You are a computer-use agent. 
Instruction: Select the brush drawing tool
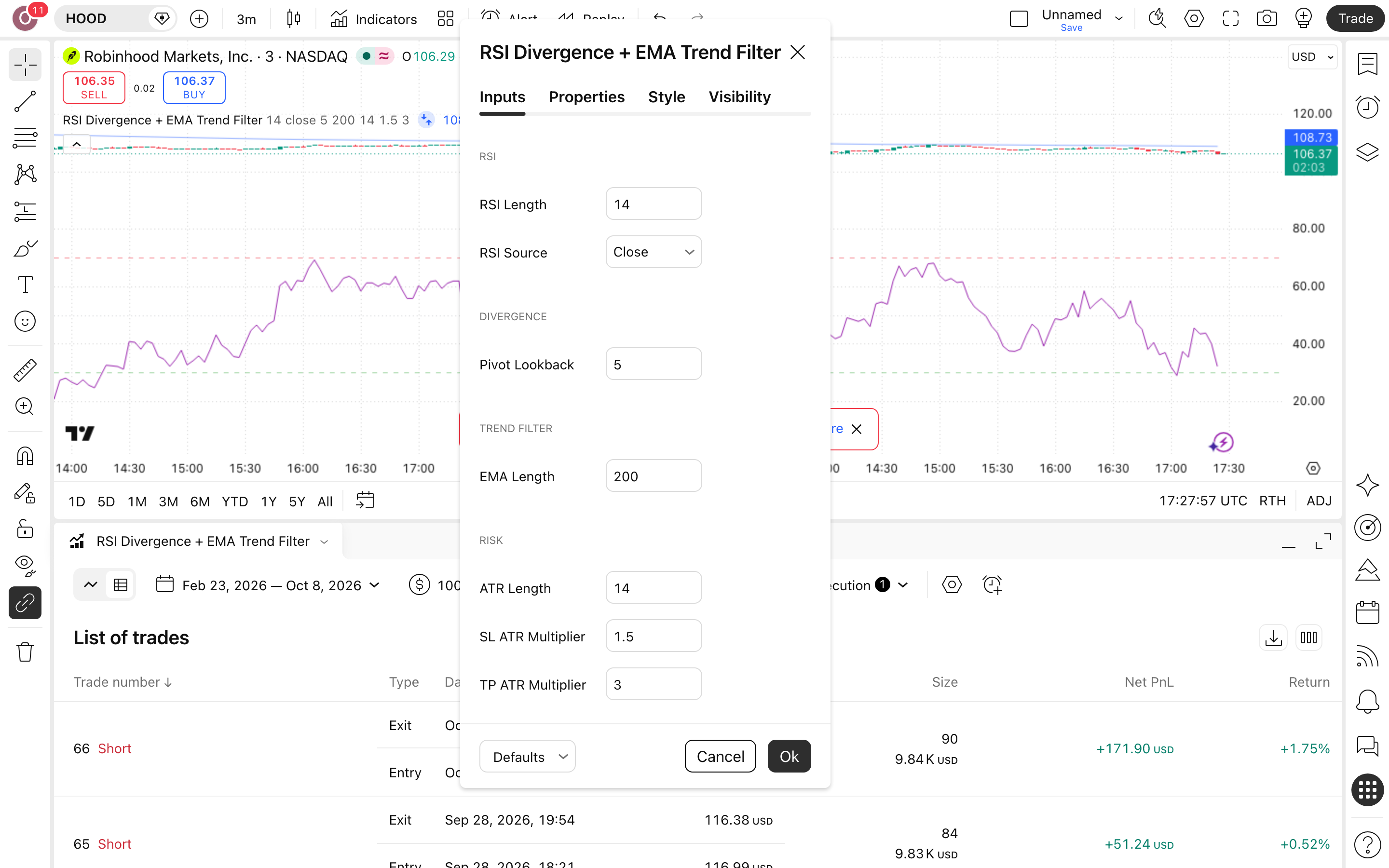click(x=25, y=248)
